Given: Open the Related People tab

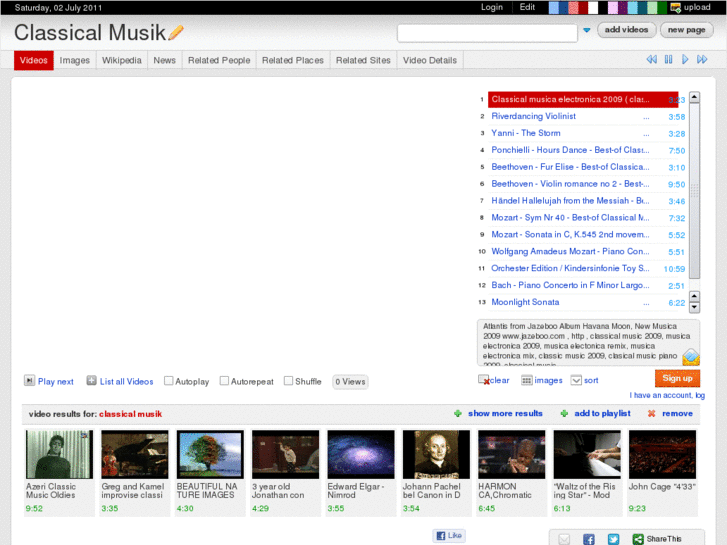Looking at the screenshot, I should (219, 60).
